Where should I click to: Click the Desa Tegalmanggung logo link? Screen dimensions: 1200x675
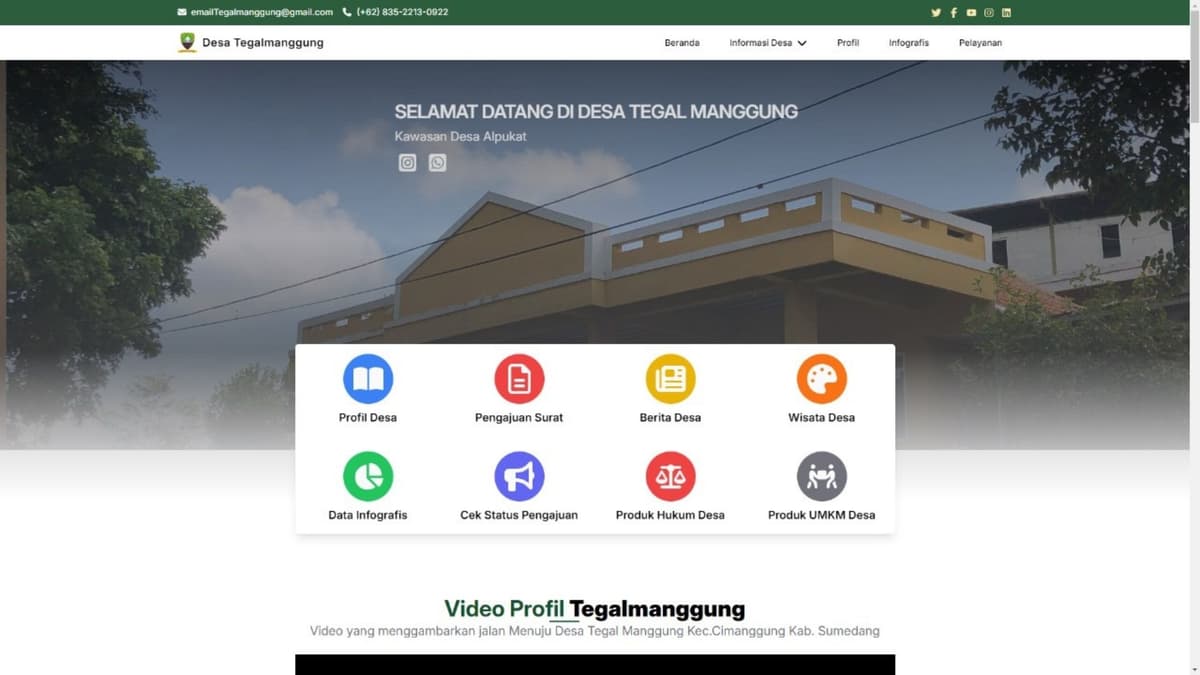pyautogui.click(x=251, y=42)
